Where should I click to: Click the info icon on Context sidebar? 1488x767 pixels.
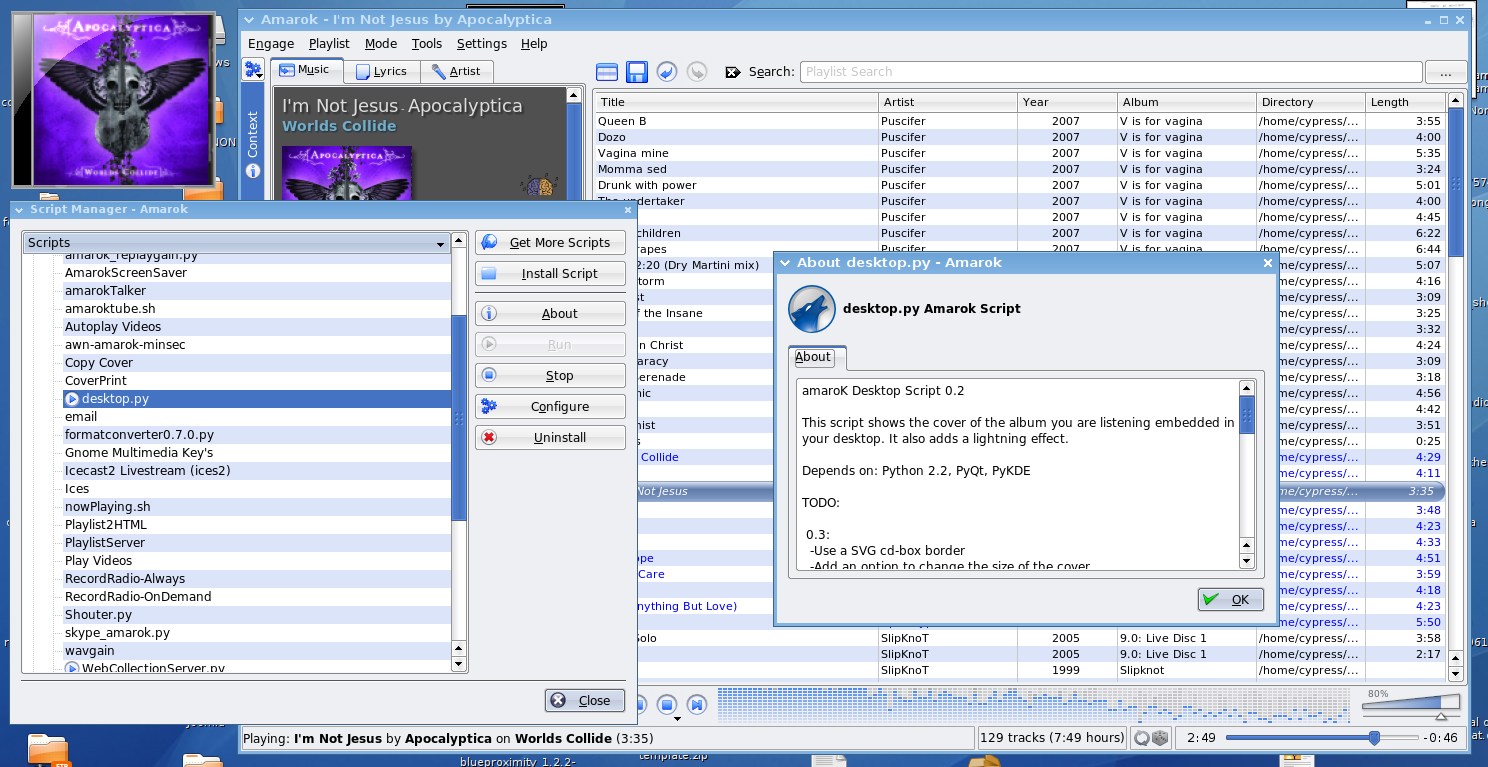click(x=253, y=170)
